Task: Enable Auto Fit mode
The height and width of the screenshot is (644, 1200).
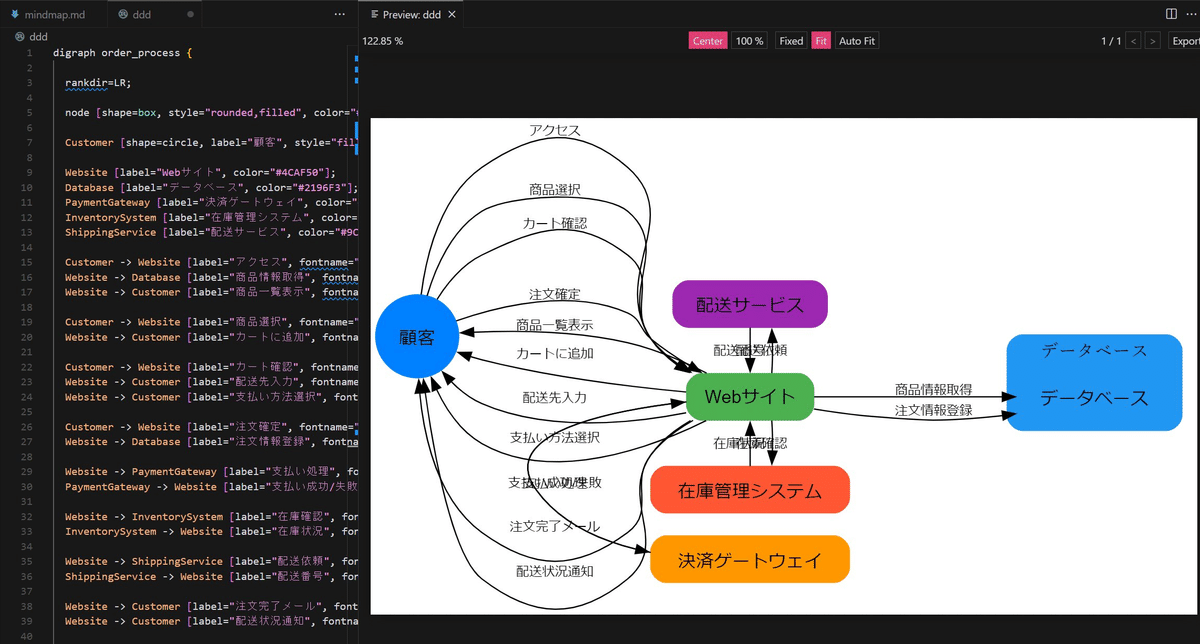Action: pyautogui.click(x=856, y=41)
